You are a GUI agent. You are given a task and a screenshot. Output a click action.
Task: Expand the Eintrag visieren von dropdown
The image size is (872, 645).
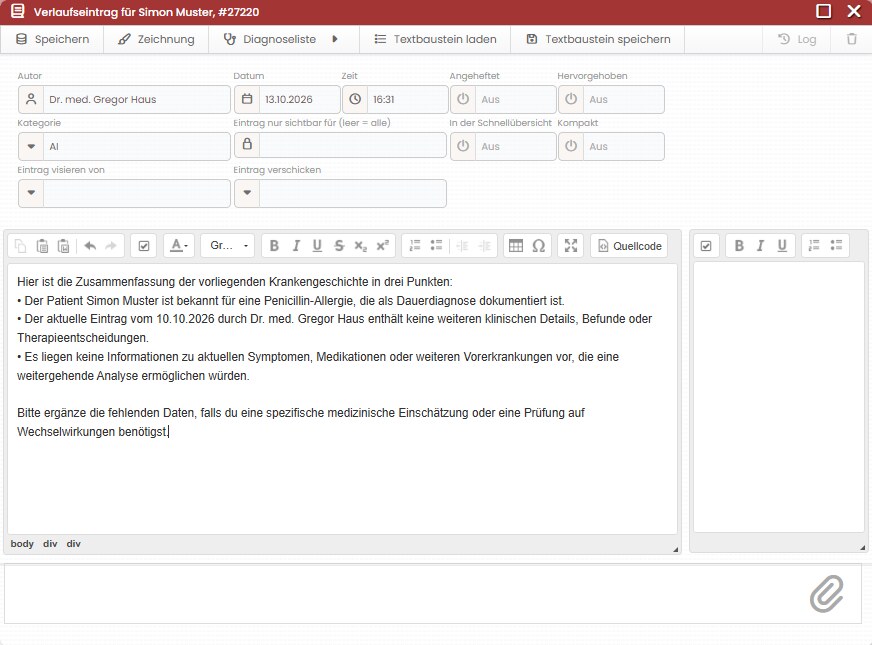point(31,193)
